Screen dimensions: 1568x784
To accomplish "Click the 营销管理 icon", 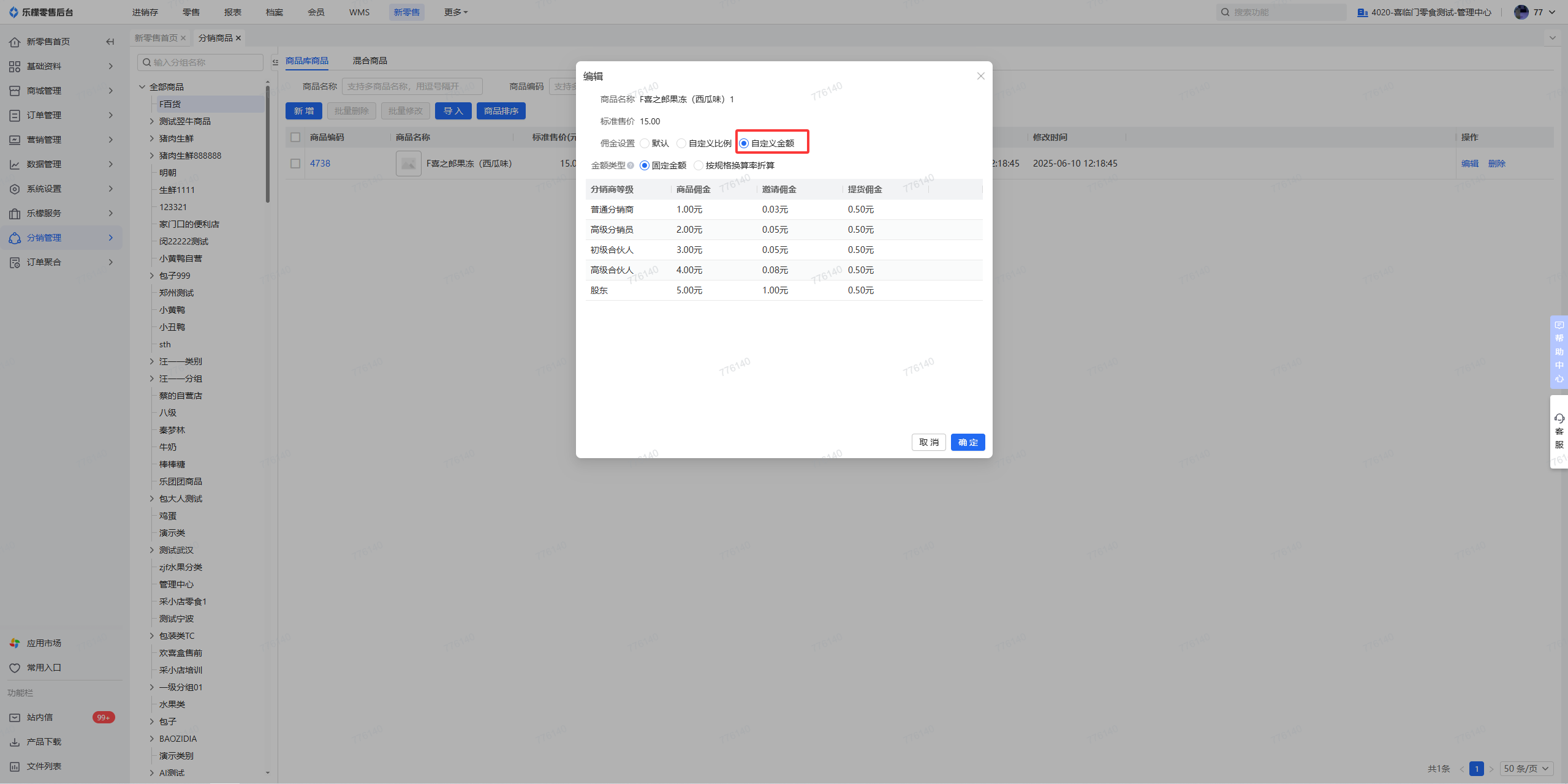I will (15, 140).
